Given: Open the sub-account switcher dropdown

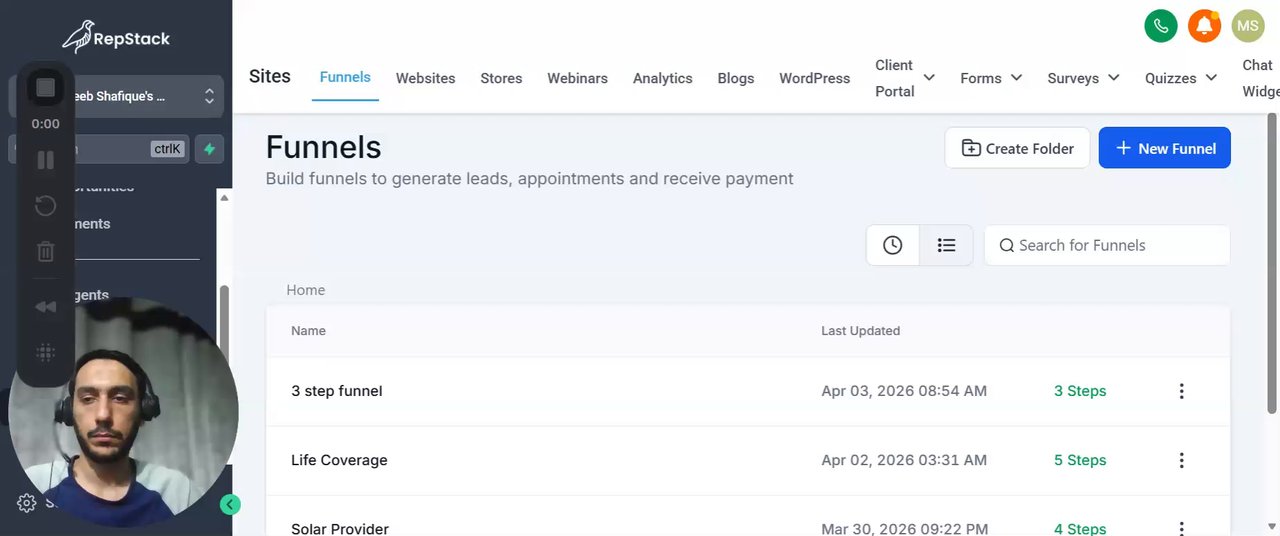Looking at the screenshot, I should click(209, 96).
